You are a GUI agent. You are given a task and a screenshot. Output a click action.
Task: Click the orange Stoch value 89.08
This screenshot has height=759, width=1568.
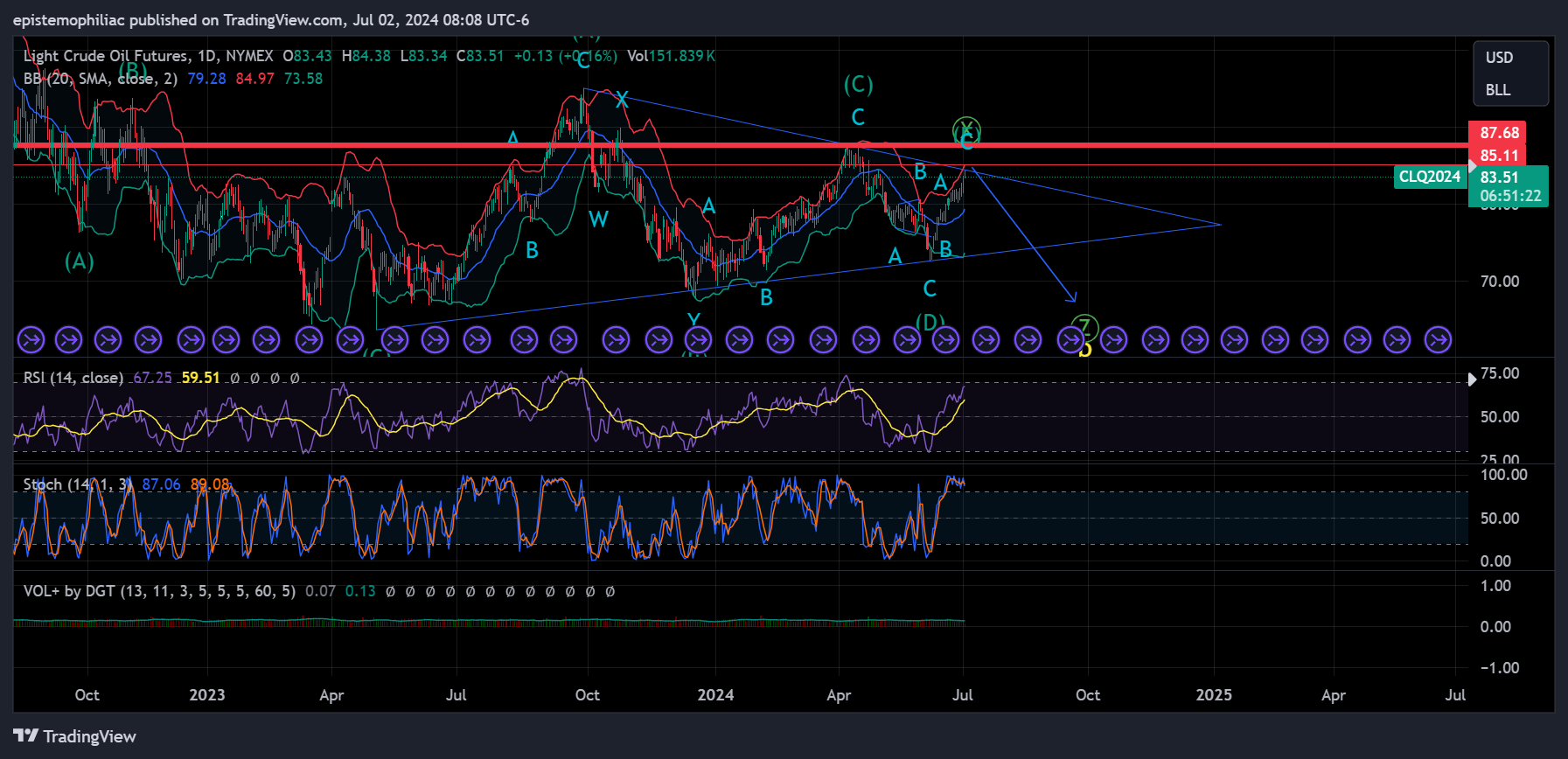tap(210, 484)
